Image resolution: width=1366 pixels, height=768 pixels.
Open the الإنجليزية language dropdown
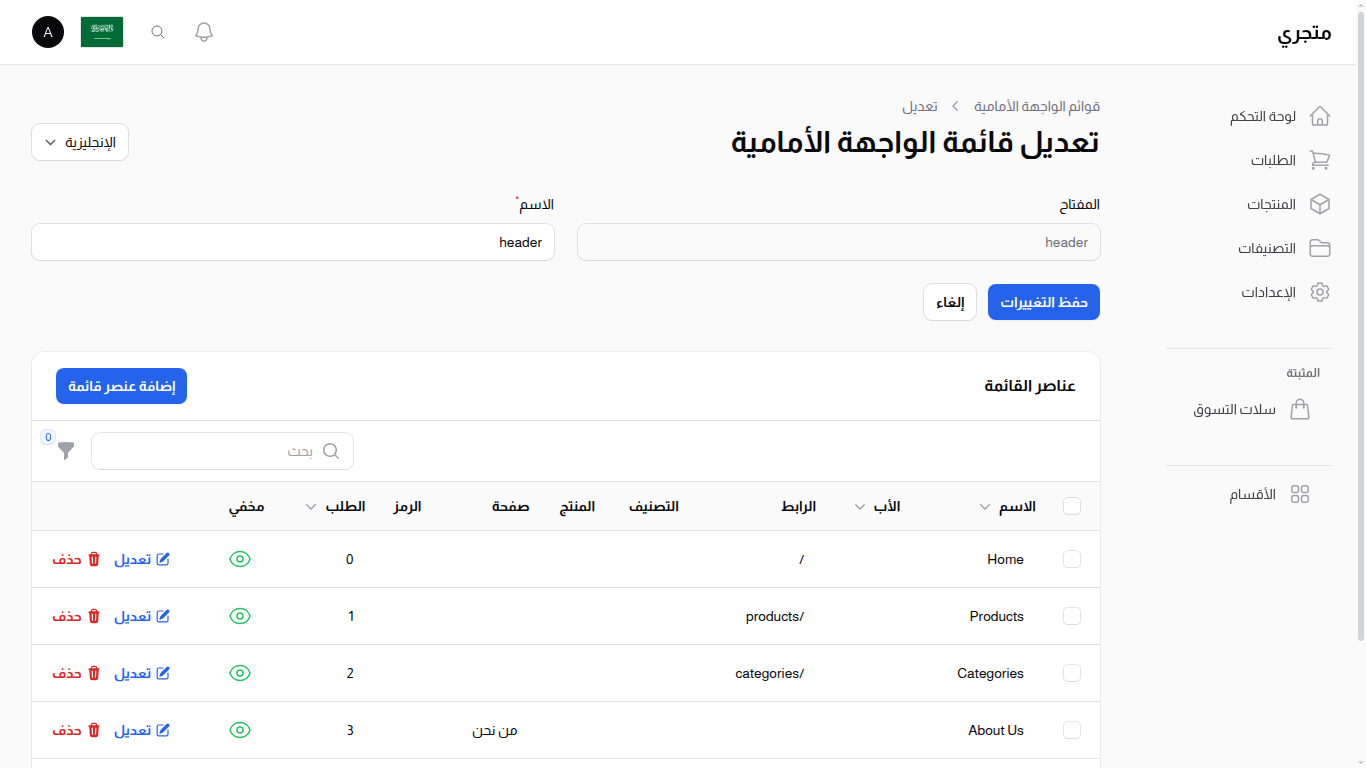click(79, 142)
